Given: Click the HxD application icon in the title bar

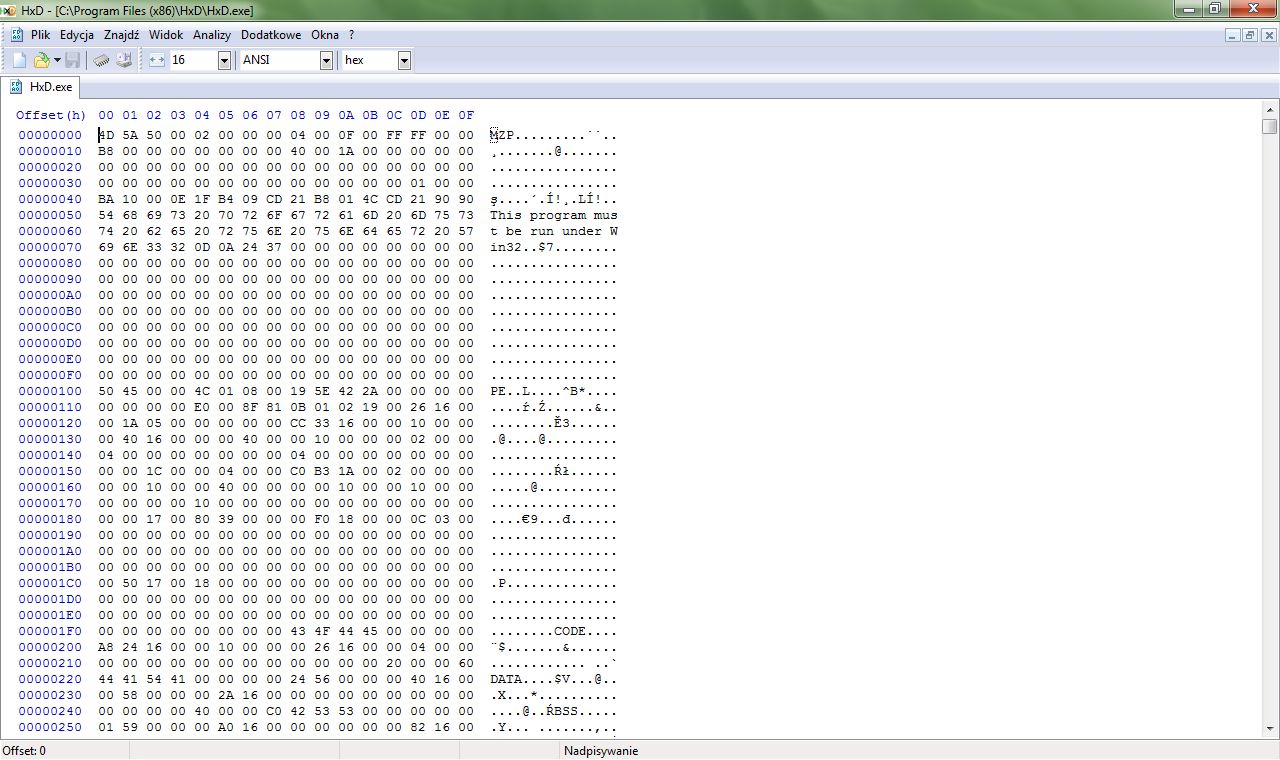Looking at the screenshot, I should [x=10, y=9].
